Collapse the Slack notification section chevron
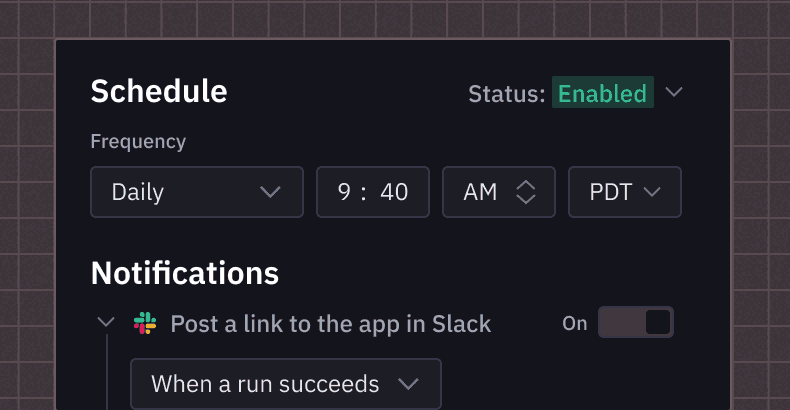The height and width of the screenshot is (410, 790). coord(106,322)
